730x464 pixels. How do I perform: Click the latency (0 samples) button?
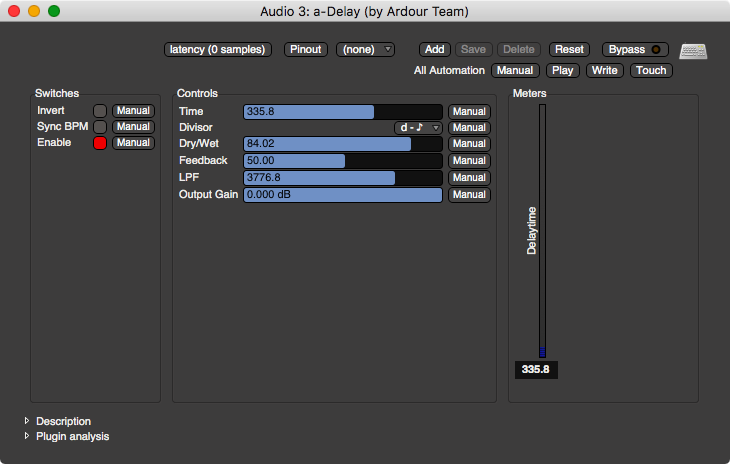click(217, 49)
